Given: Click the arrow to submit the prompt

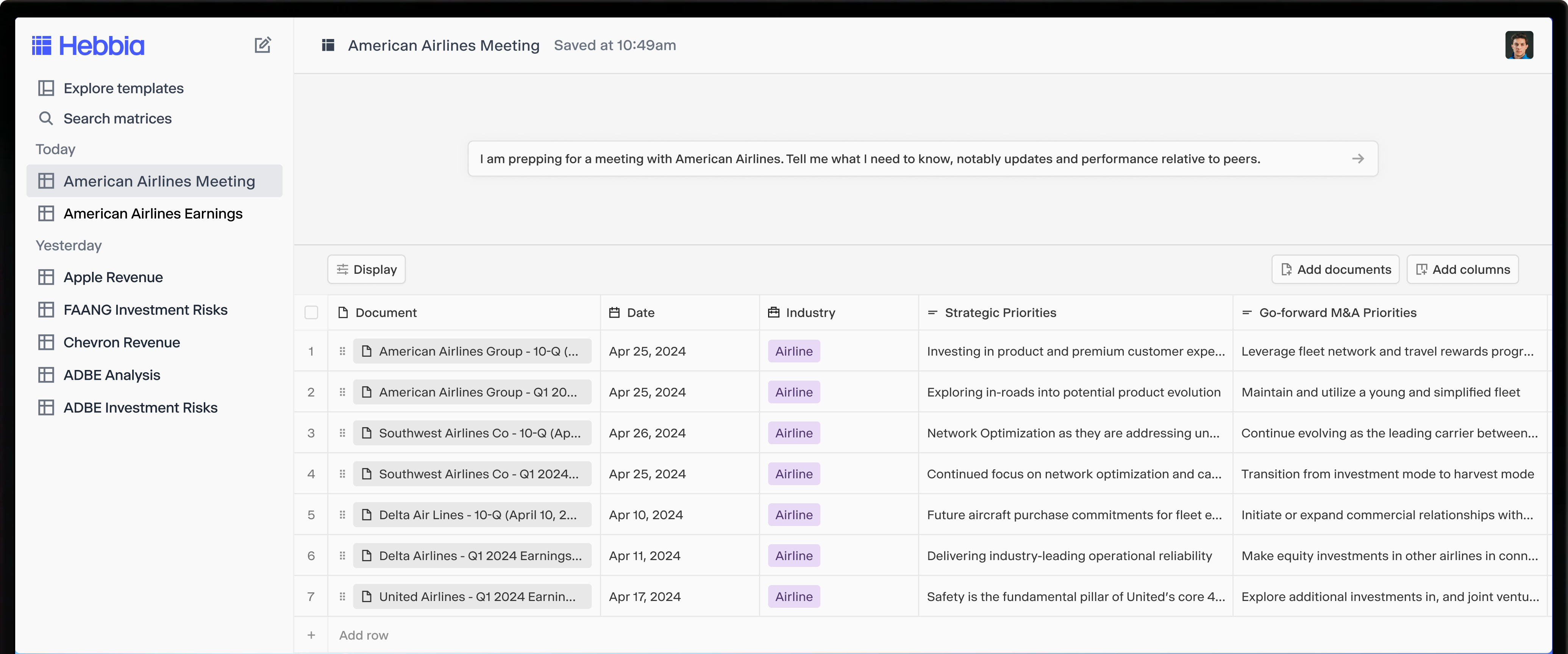Looking at the screenshot, I should [x=1358, y=159].
